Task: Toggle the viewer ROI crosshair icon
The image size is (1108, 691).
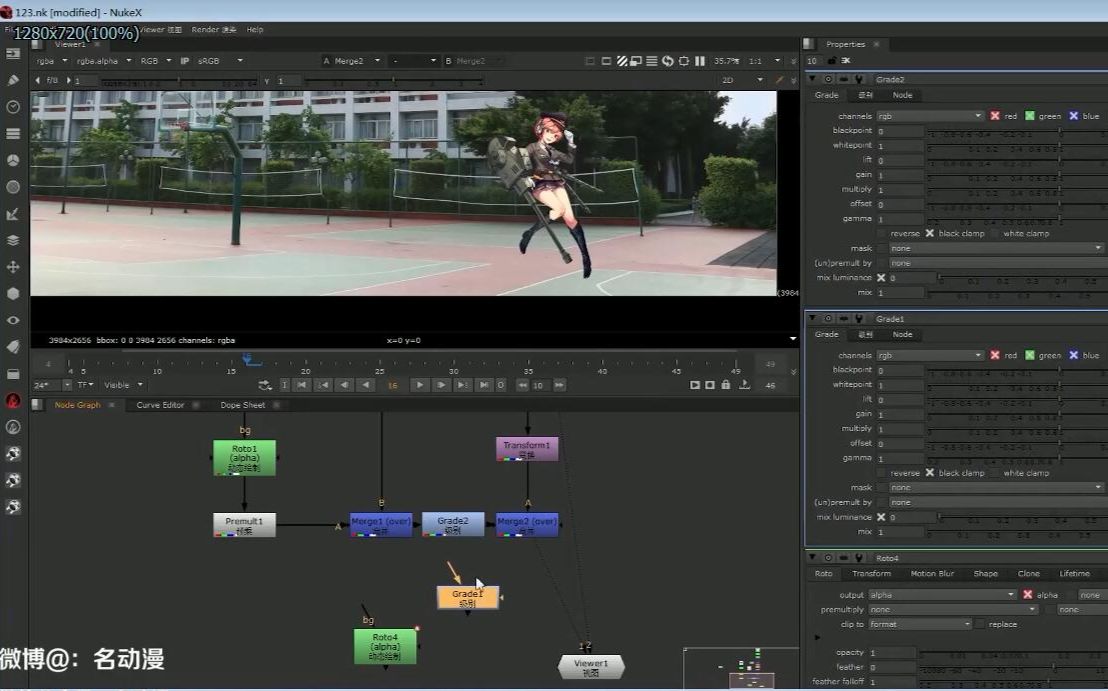Action: (x=683, y=61)
